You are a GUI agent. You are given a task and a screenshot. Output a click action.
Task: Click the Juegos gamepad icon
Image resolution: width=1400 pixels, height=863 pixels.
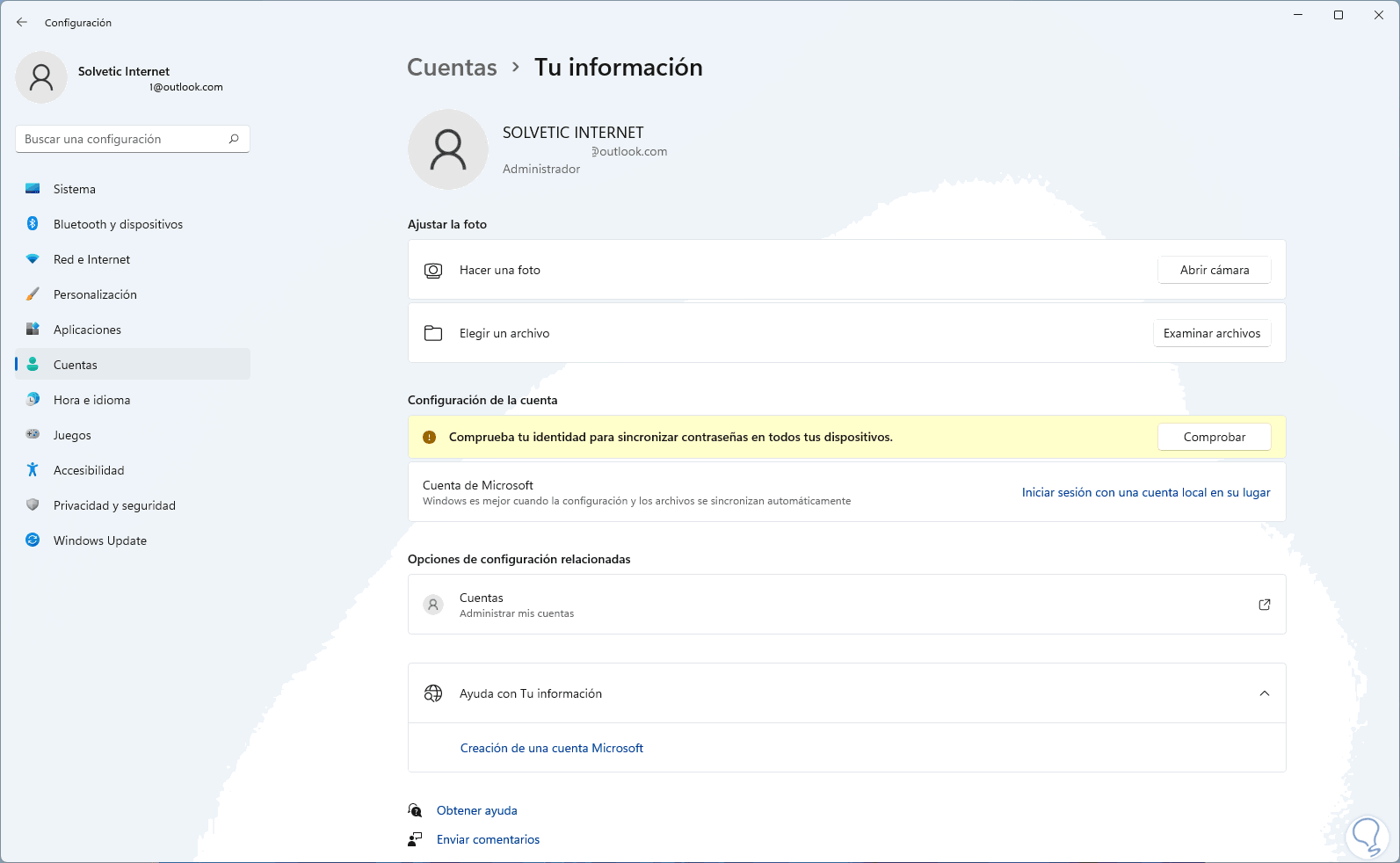33,435
